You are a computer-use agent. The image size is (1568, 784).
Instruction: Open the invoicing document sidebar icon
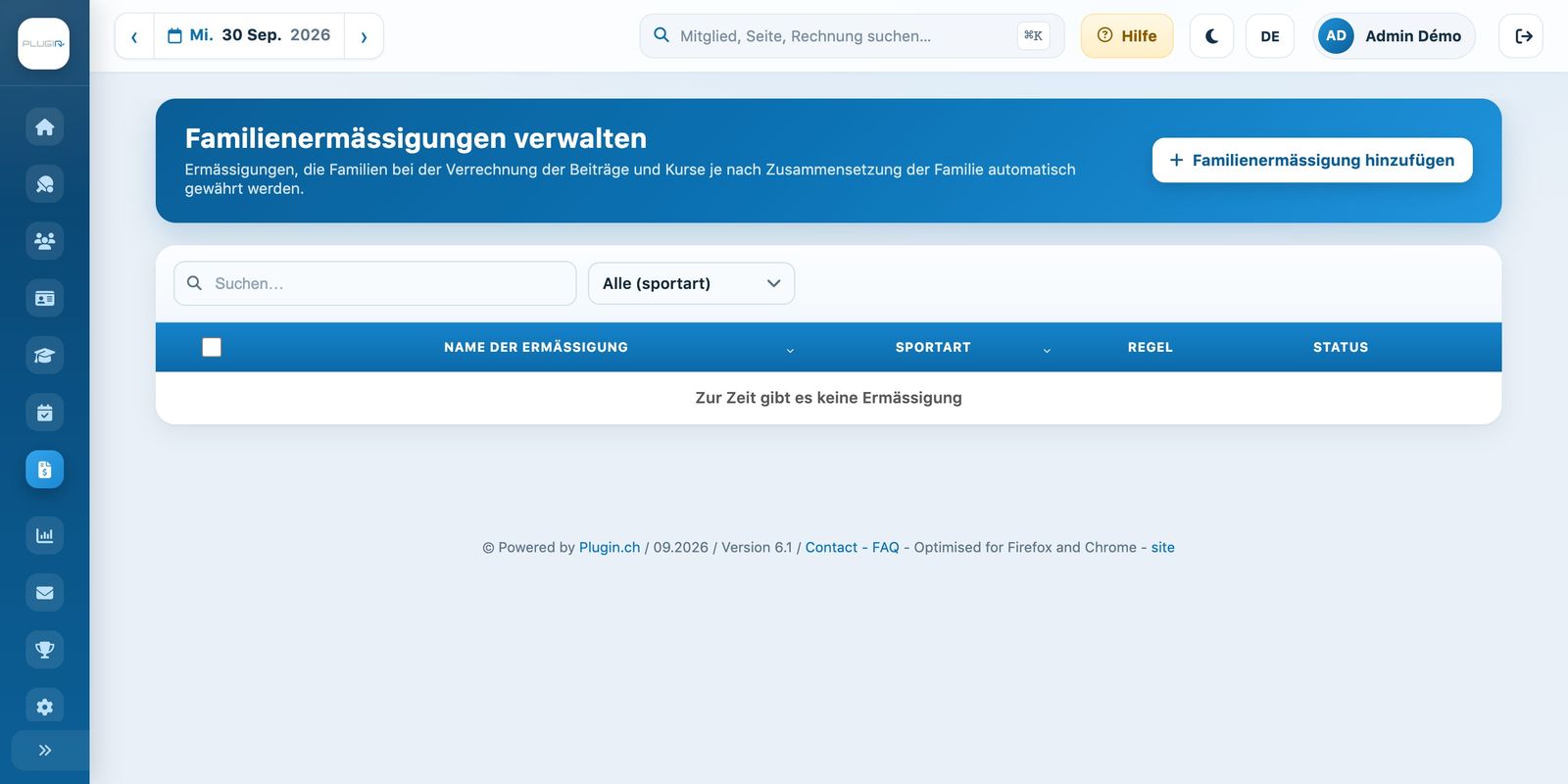44,469
